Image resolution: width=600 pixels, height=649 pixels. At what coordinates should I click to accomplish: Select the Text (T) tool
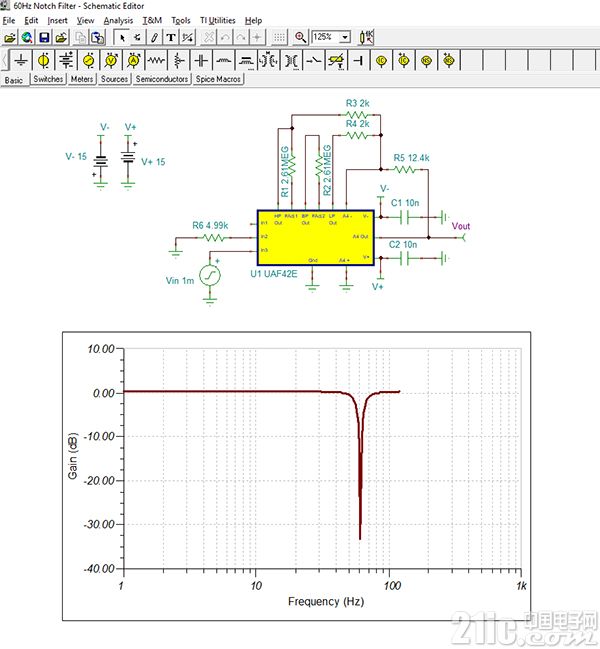click(x=171, y=38)
